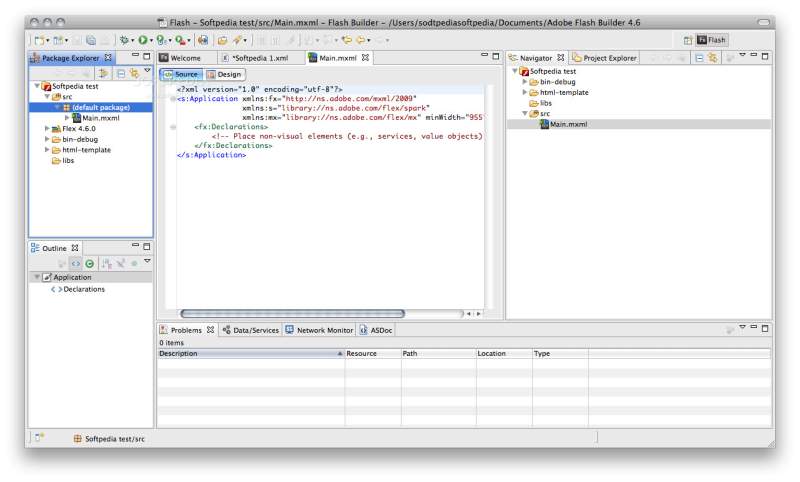800x482 pixels.
Task: Close the Package Explorer view
Action: tap(108, 58)
